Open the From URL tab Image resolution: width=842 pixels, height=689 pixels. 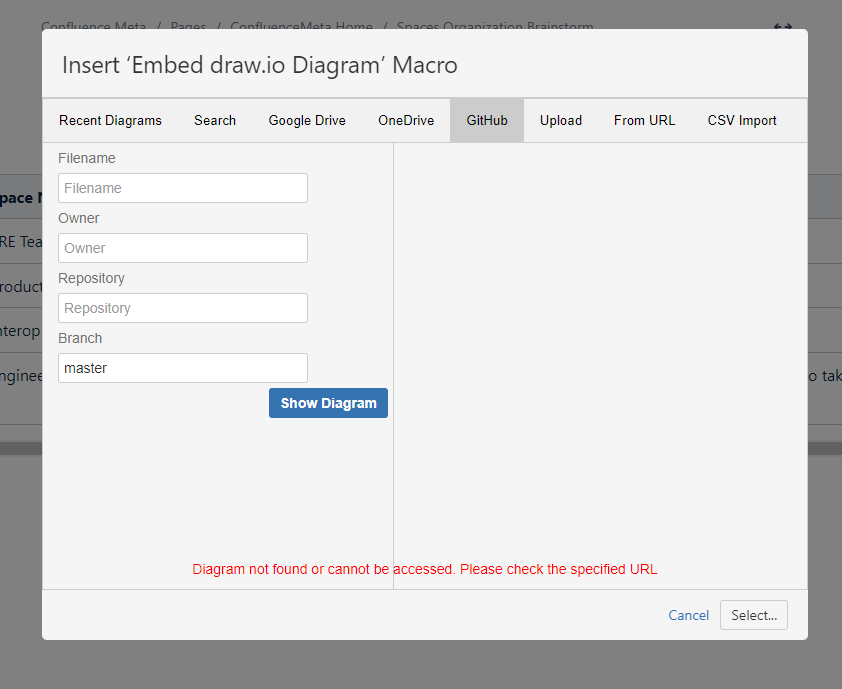point(644,120)
